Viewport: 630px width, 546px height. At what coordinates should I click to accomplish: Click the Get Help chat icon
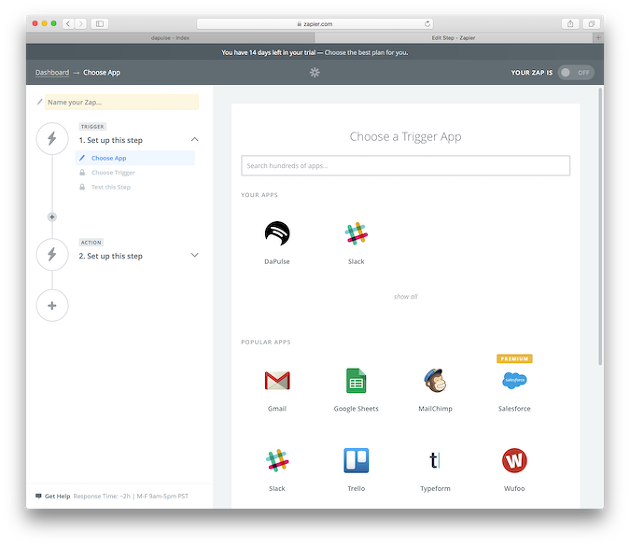[x=39, y=496]
